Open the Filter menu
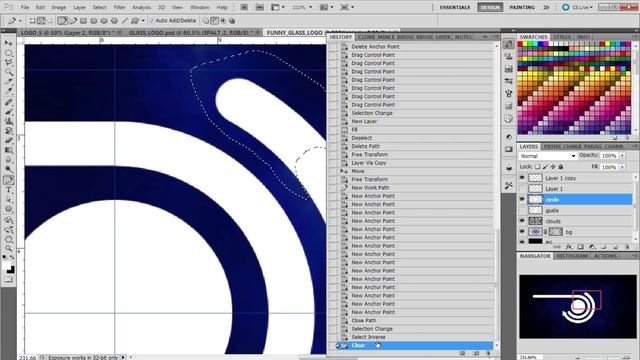 (119, 7)
